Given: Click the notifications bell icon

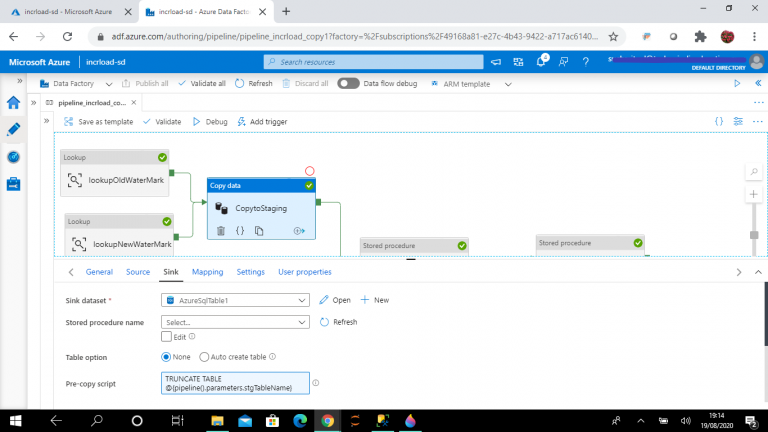Looking at the screenshot, I should [541, 62].
